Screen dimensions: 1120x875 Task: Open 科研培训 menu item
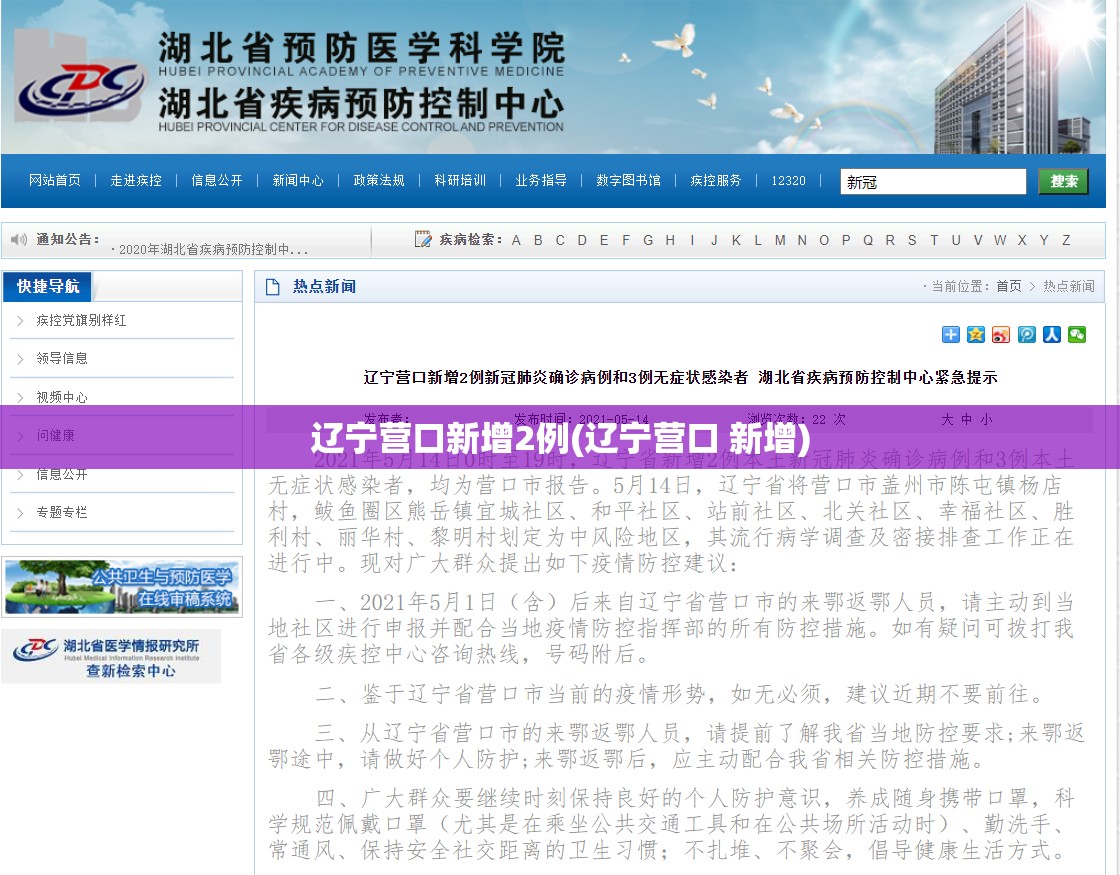(460, 181)
